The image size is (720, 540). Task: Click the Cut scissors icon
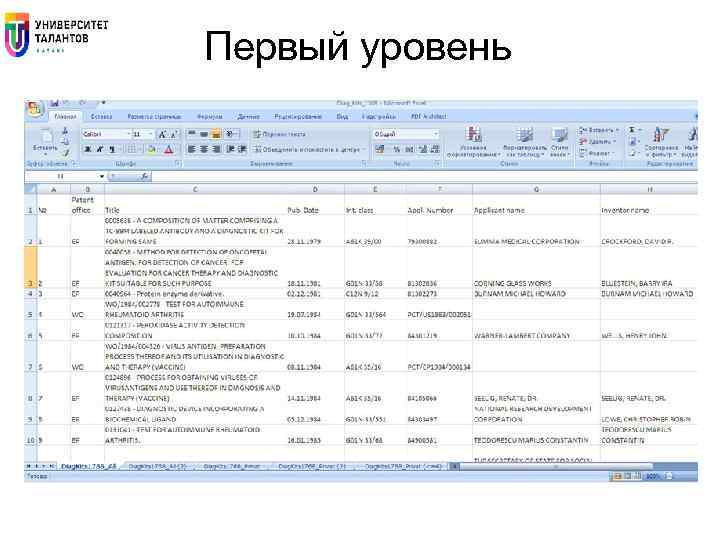point(65,131)
